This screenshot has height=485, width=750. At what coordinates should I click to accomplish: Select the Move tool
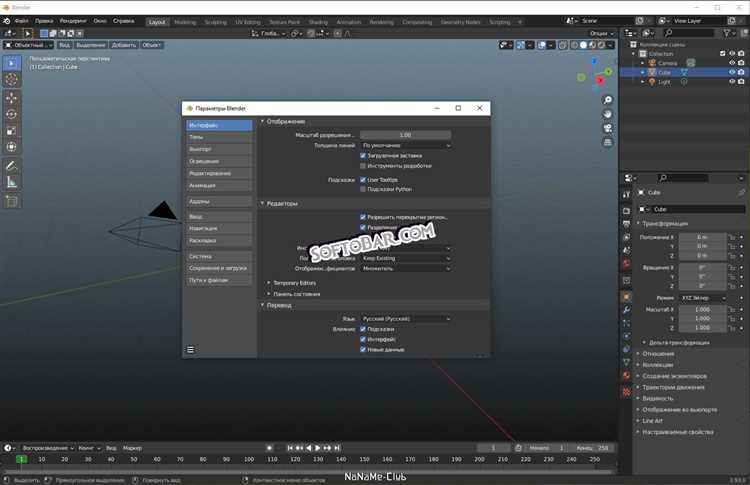coord(12,98)
